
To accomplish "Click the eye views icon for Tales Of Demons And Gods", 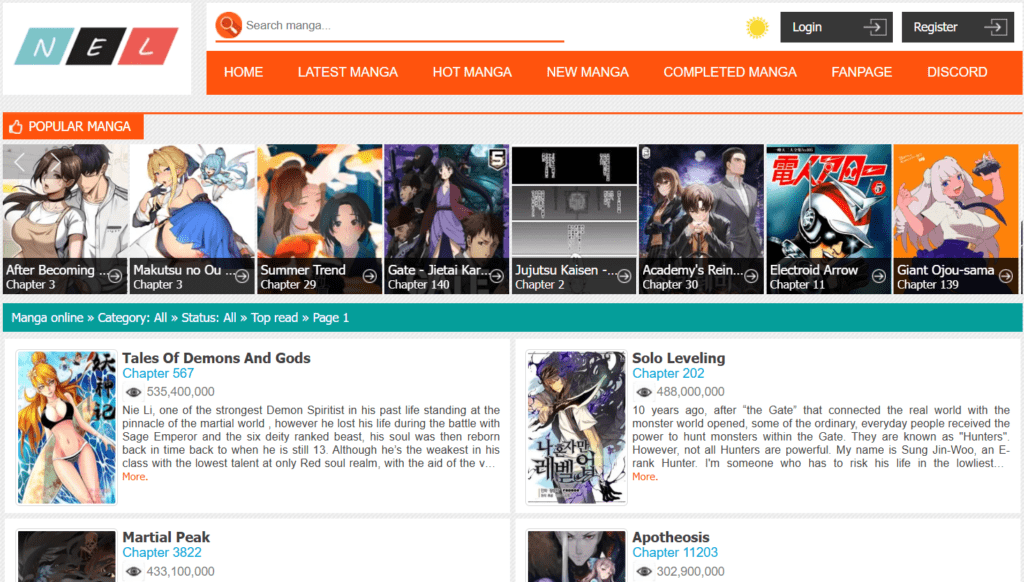I will point(133,392).
